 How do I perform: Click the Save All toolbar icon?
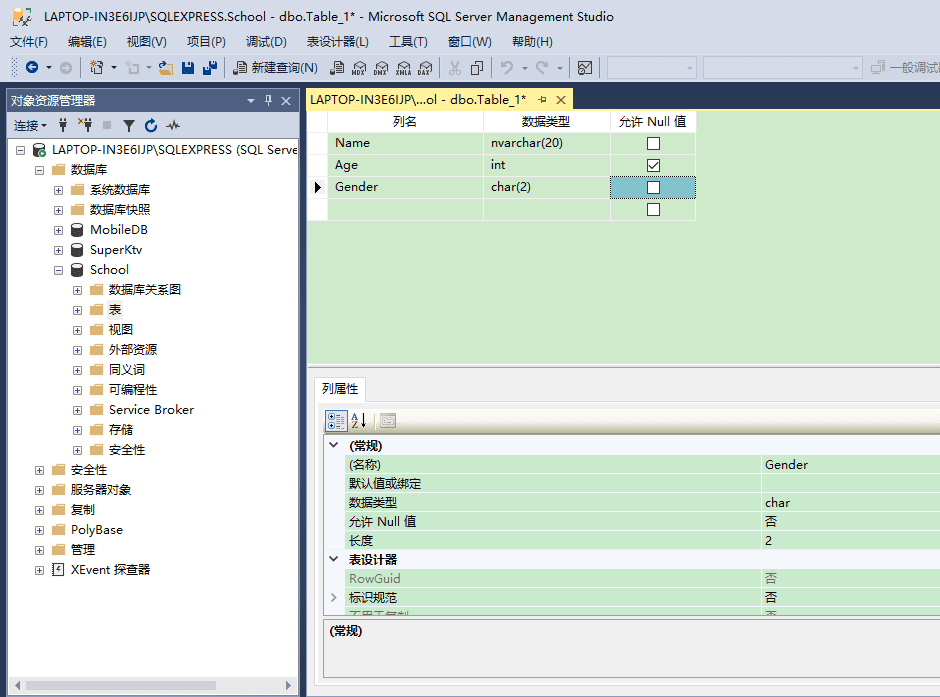point(208,67)
